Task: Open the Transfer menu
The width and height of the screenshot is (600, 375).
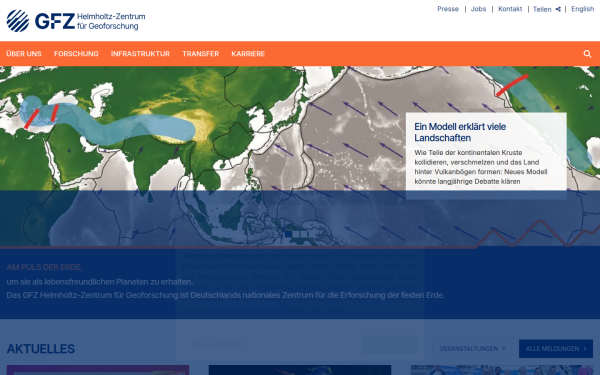Action: point(201,54)
